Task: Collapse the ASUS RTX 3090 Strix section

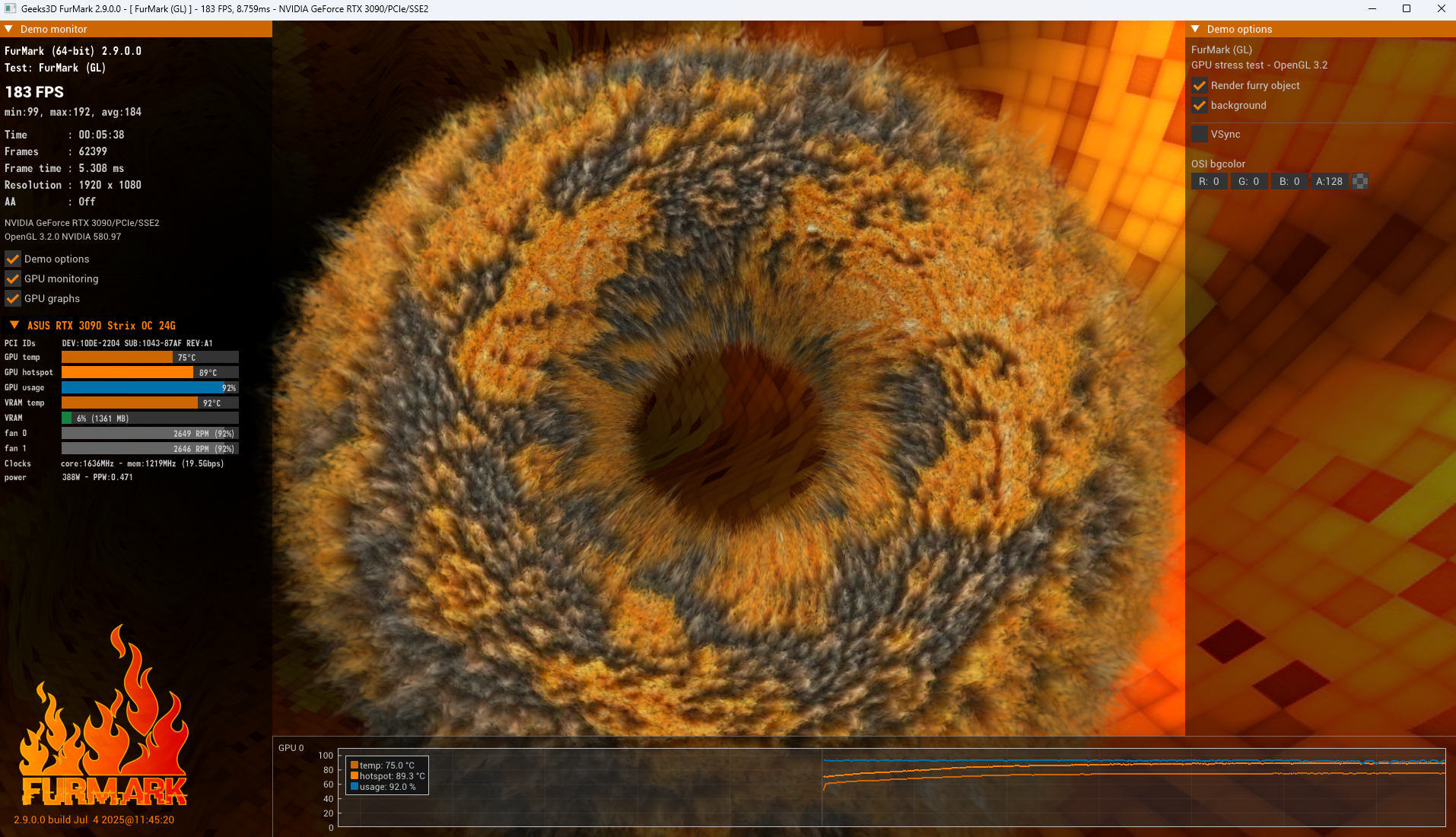Action: point(14,325)
